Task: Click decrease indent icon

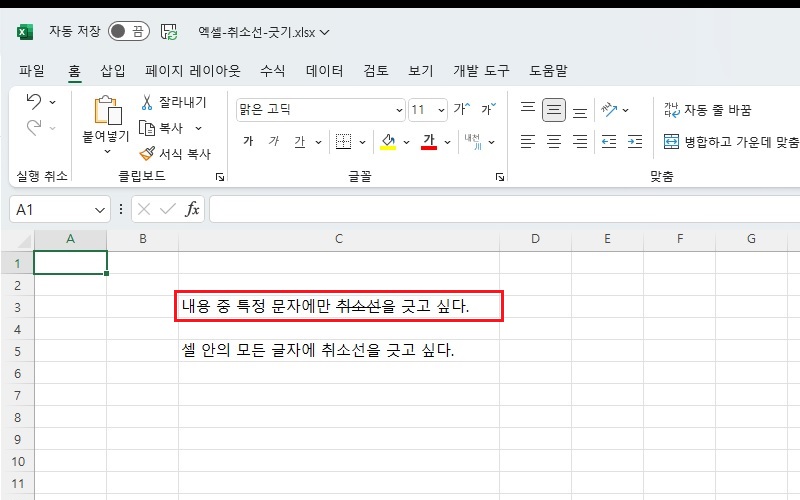Action: click(x=609, y=141)
